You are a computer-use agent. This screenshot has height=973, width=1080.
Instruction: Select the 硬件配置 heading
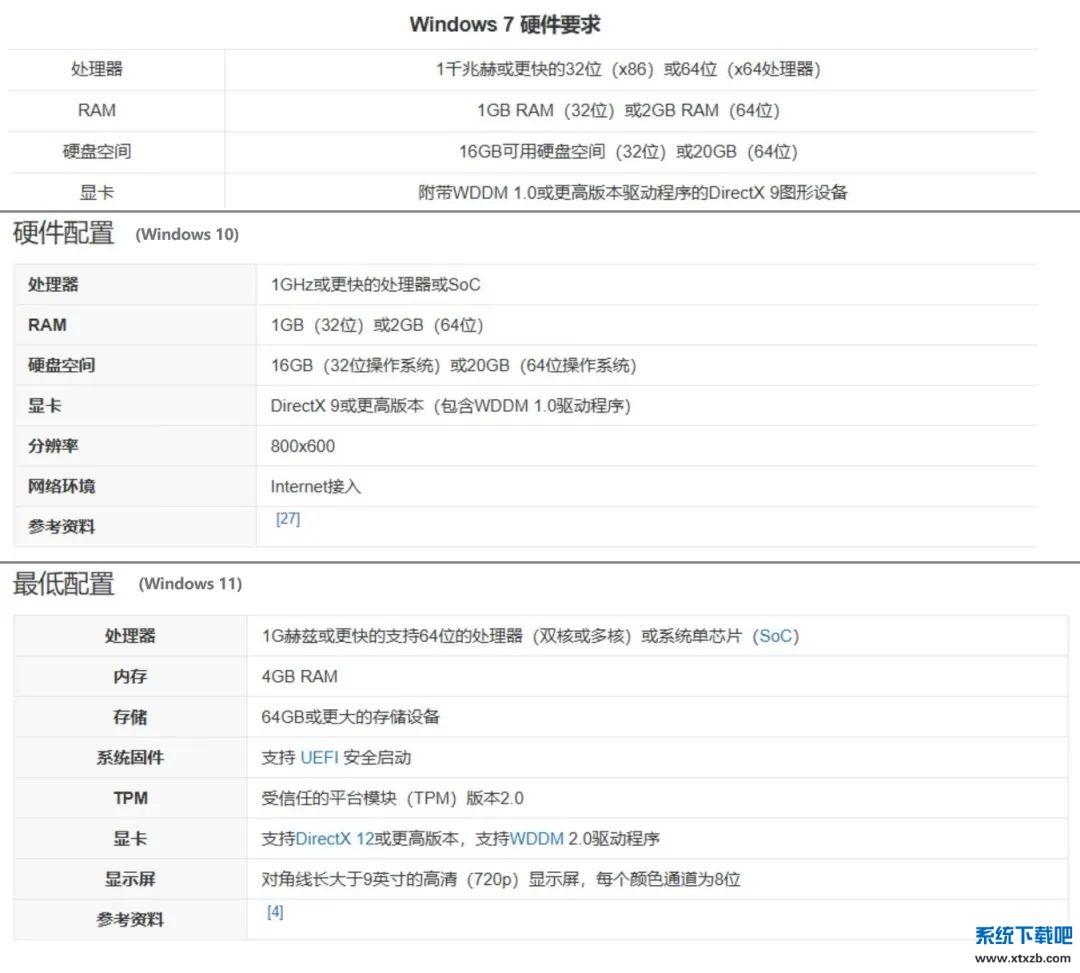click(63, 233)
